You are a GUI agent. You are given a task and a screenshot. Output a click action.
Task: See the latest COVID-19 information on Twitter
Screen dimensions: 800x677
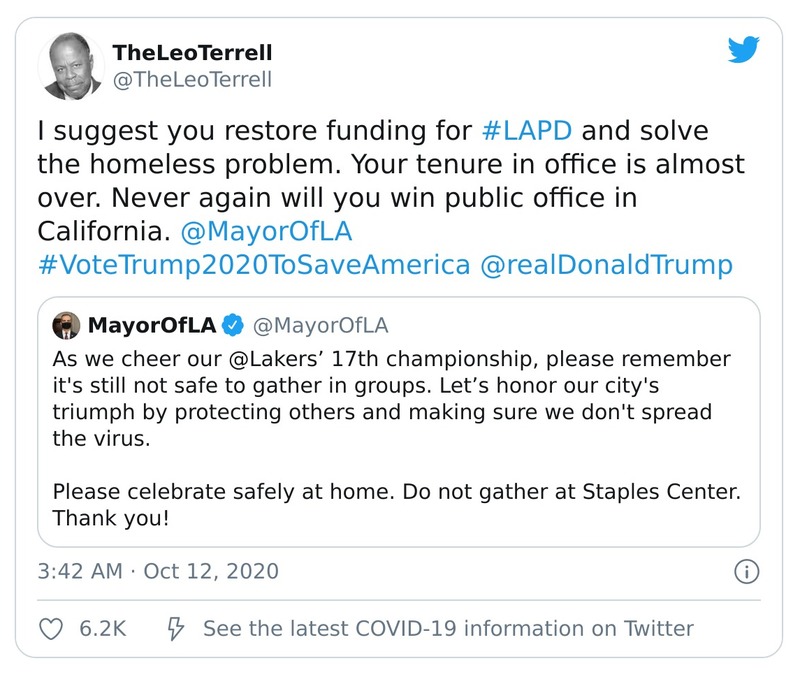448,629
